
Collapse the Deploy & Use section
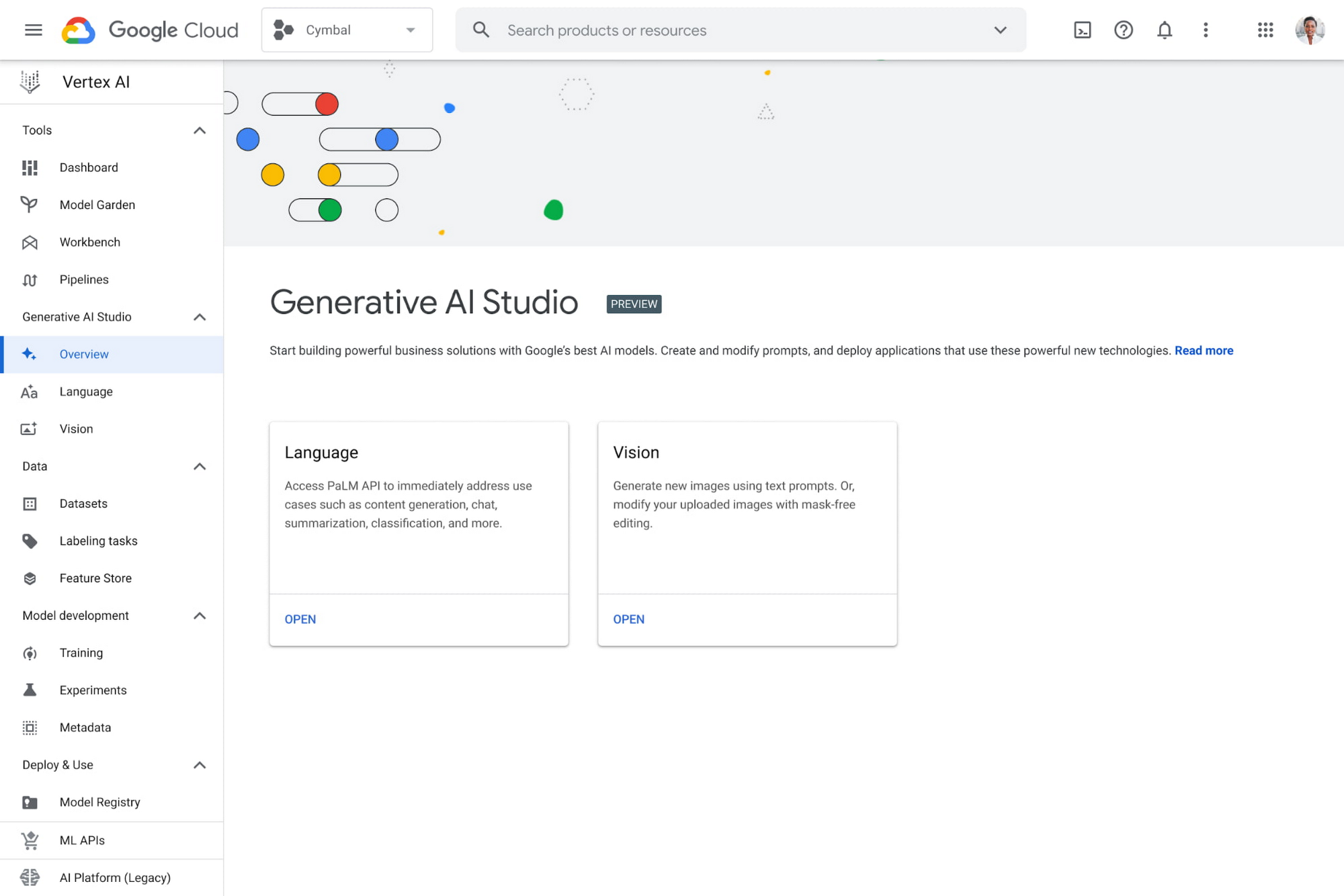[x=199, y=764]
